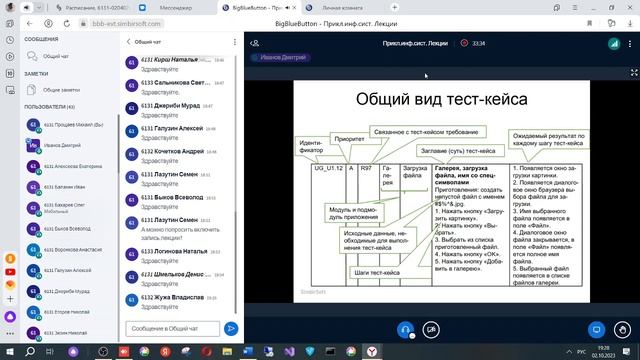Open Visual Studio from the taskbar

289,351
